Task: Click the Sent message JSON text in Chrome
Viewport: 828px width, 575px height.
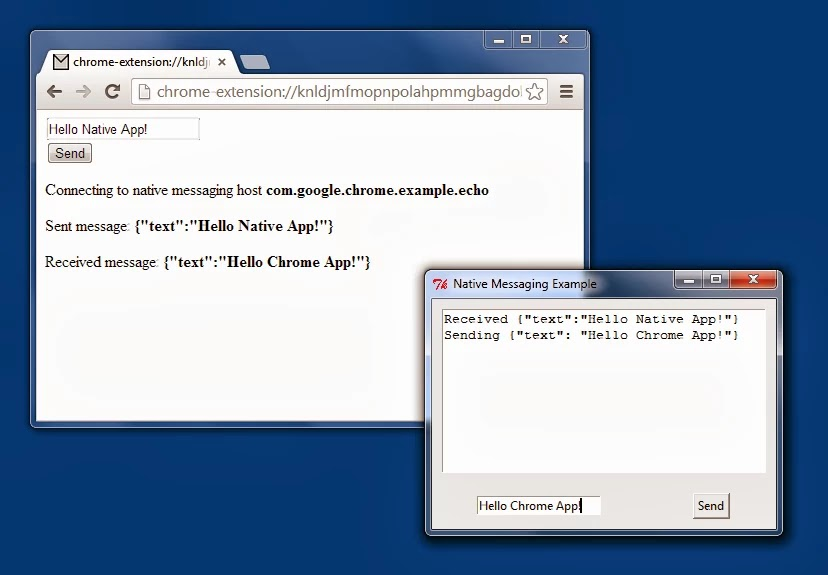Action: [234, 226]
